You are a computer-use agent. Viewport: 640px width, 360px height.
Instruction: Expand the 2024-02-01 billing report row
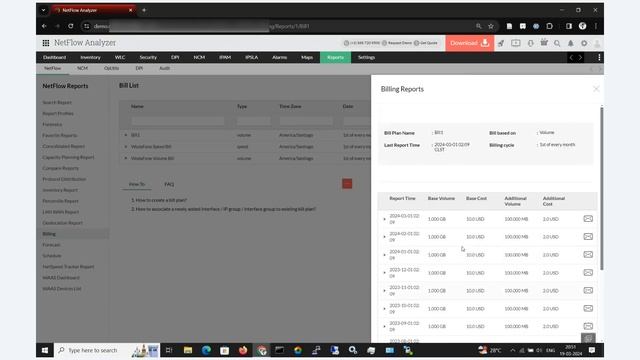tap(384, 237)
